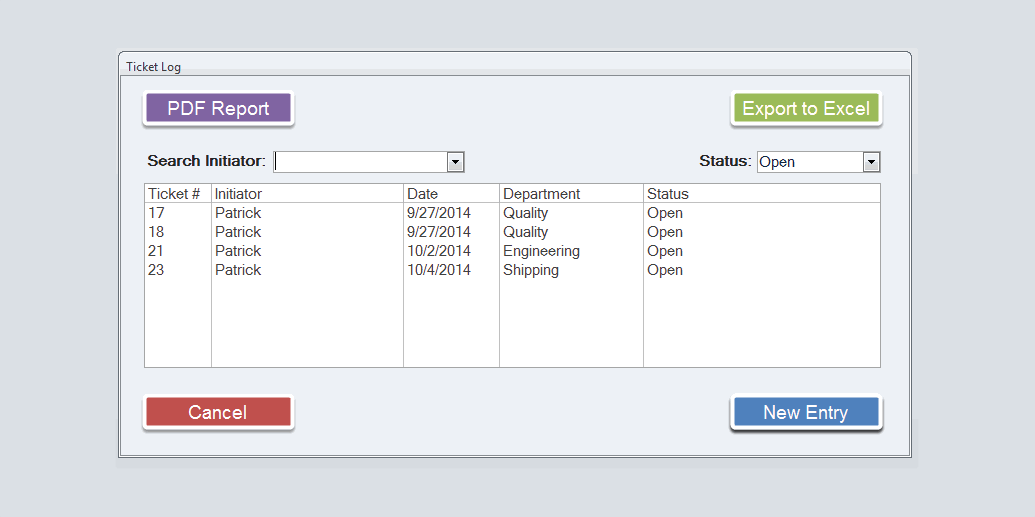Image resolution: width=1035 pixels, height=517 pixels.
Task: Click the purple PDF Report button
Action: [x=218, y=108]
